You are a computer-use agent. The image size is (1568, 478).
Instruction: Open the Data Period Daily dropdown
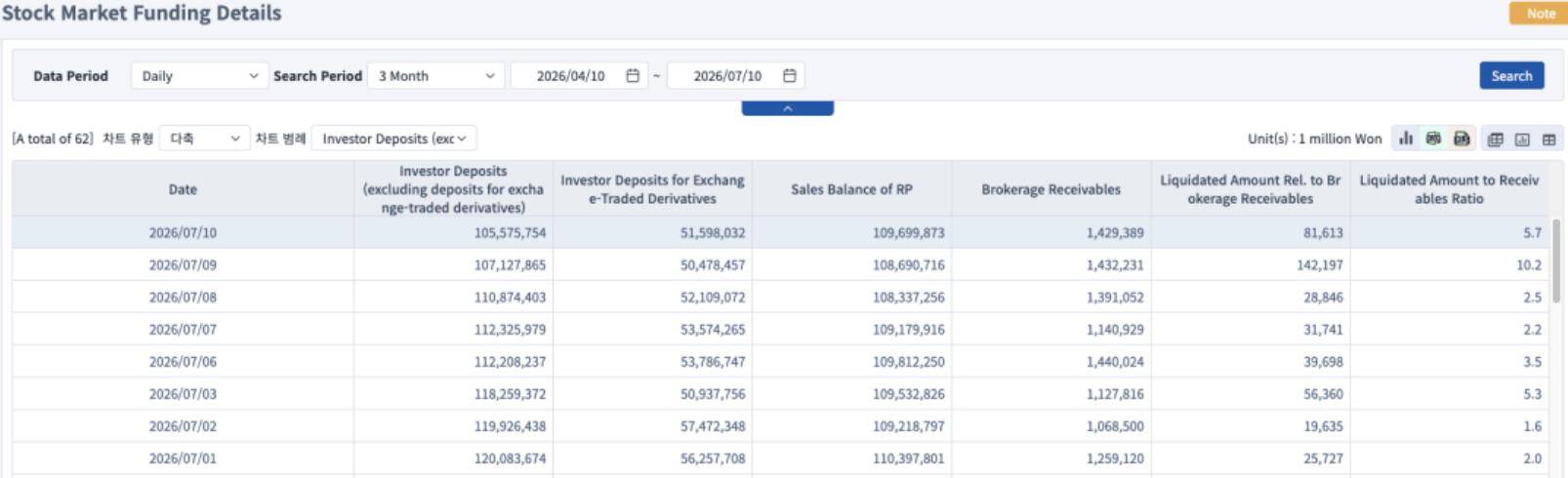click(x=199, y=75)
